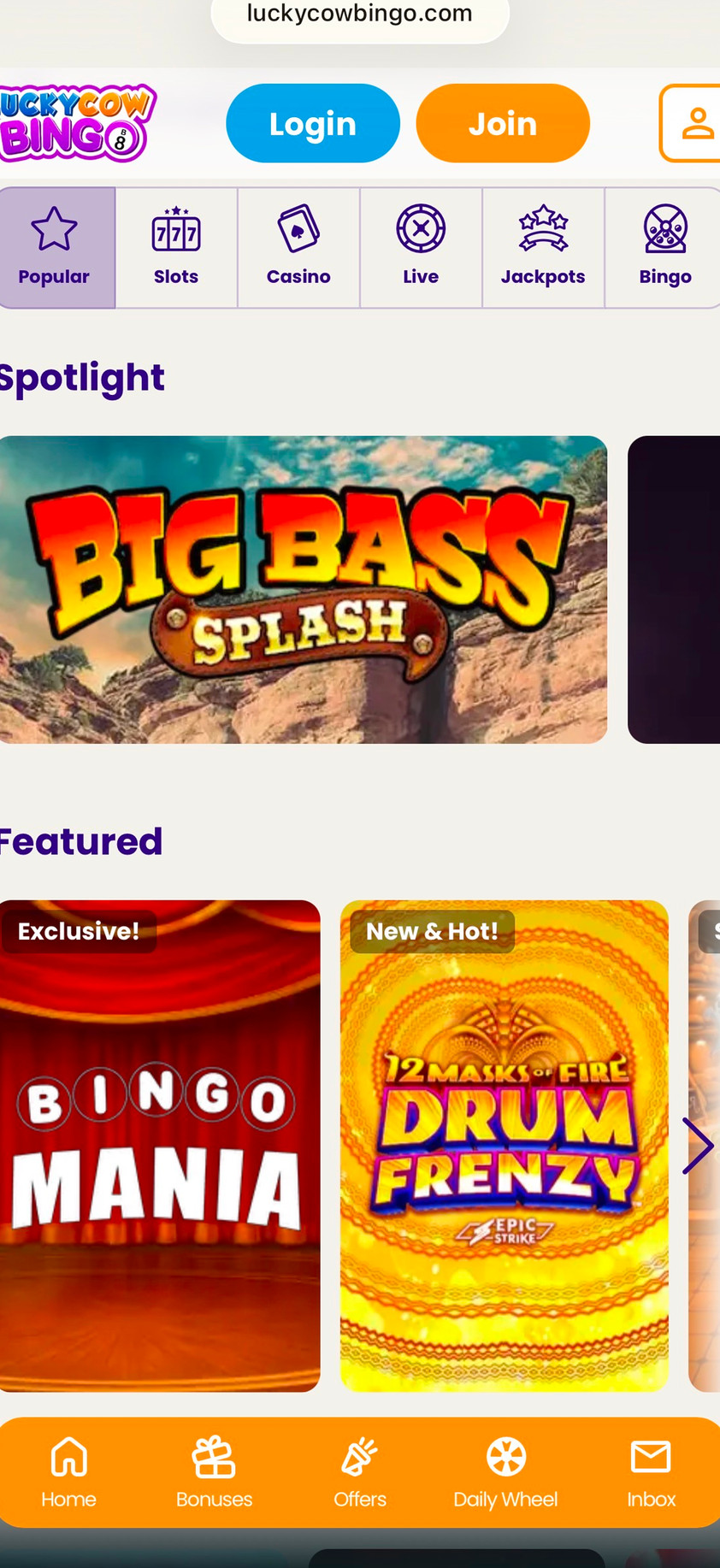Select the Bingo ball cage category

click(664, 248)
